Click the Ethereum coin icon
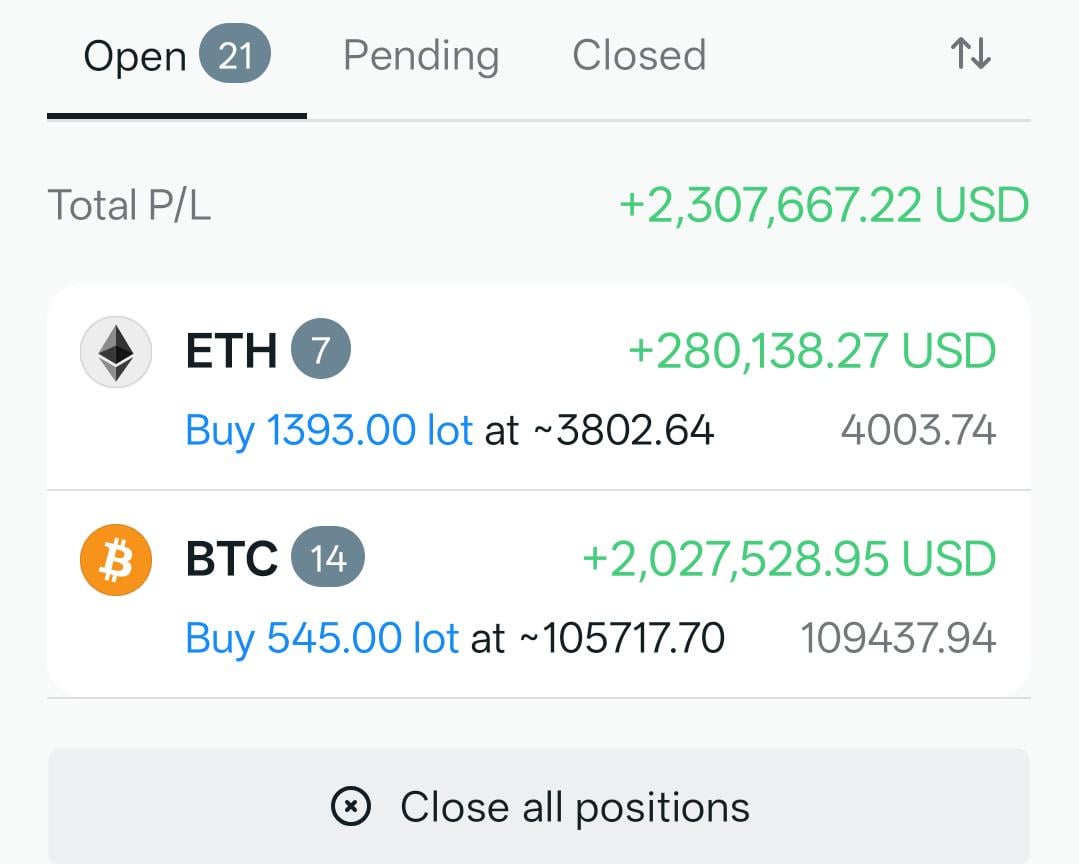 pyautogui.click(x=116, y=351)
